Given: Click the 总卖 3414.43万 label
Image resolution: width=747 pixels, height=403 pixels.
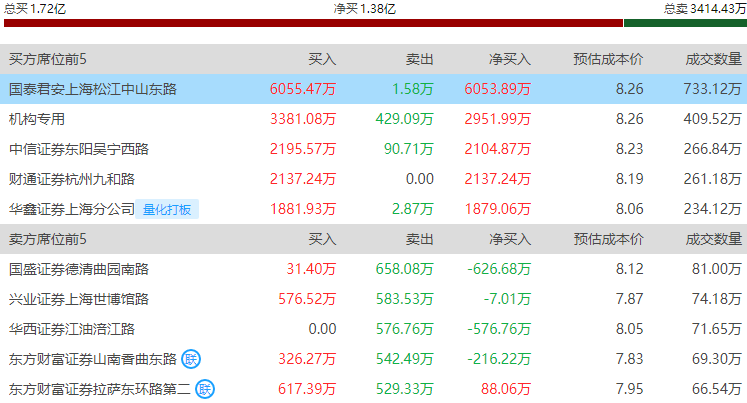Looking at the screenshot, I should pos(705,9).
